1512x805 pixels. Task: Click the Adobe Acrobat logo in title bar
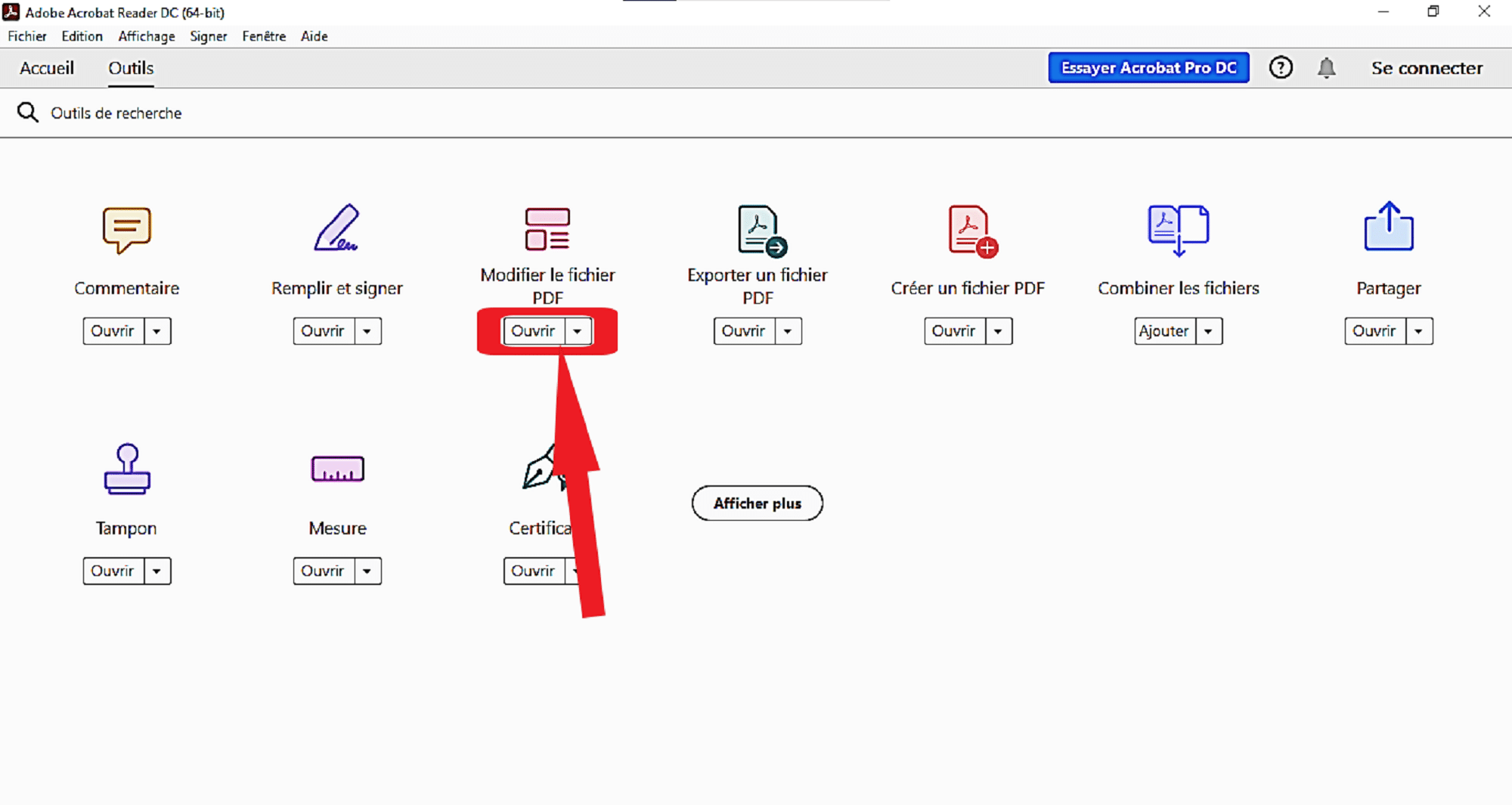pyautogui.click(x=11, y=12)
